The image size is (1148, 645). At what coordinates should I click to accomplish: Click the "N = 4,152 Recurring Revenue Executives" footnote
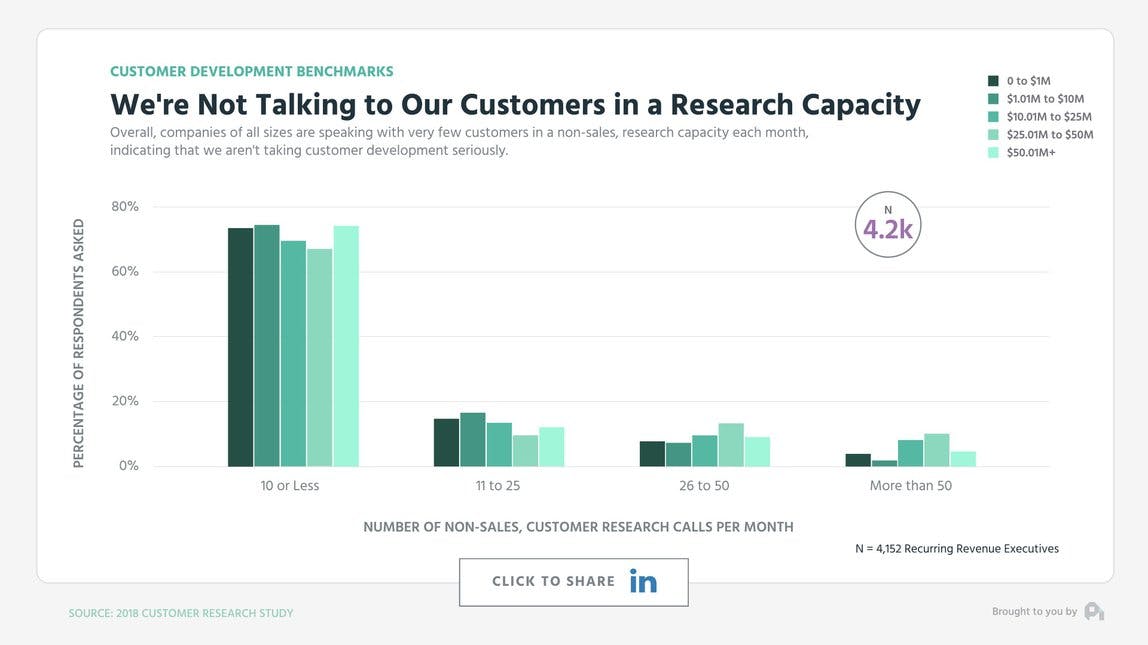pyautogui.click(x=956, y=549)
